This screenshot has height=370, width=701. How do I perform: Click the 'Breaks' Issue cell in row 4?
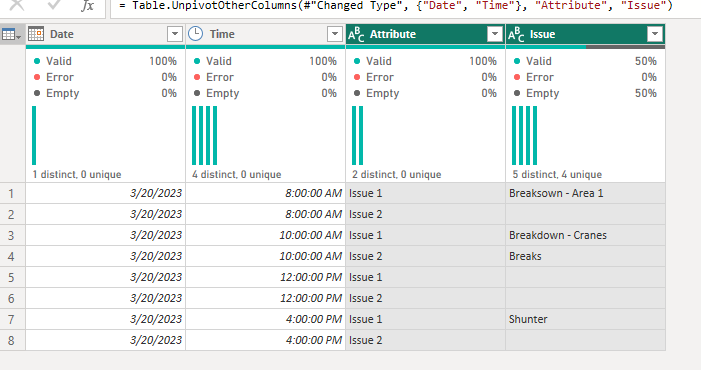586,256
